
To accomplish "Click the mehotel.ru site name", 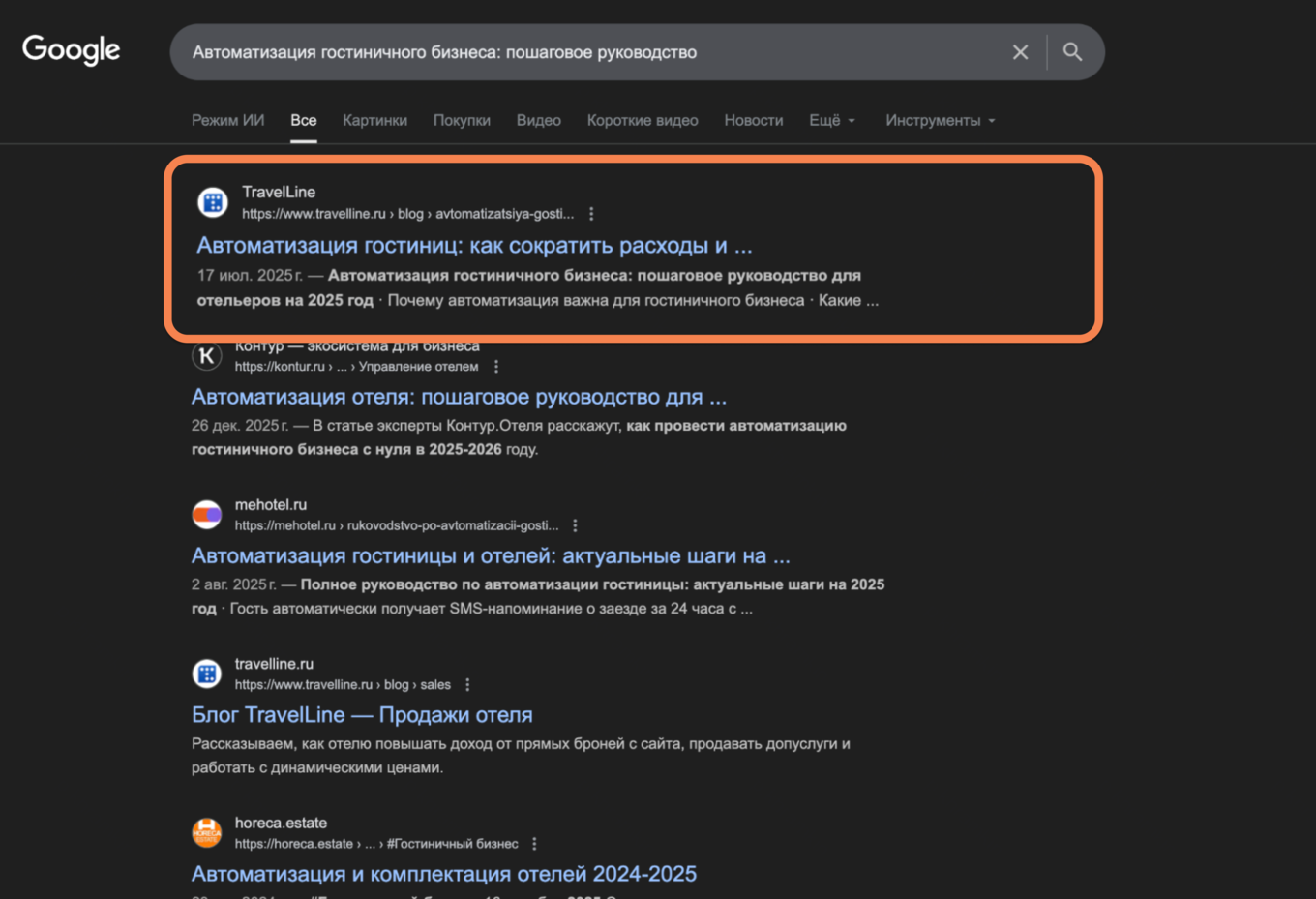I will point(271,504).
